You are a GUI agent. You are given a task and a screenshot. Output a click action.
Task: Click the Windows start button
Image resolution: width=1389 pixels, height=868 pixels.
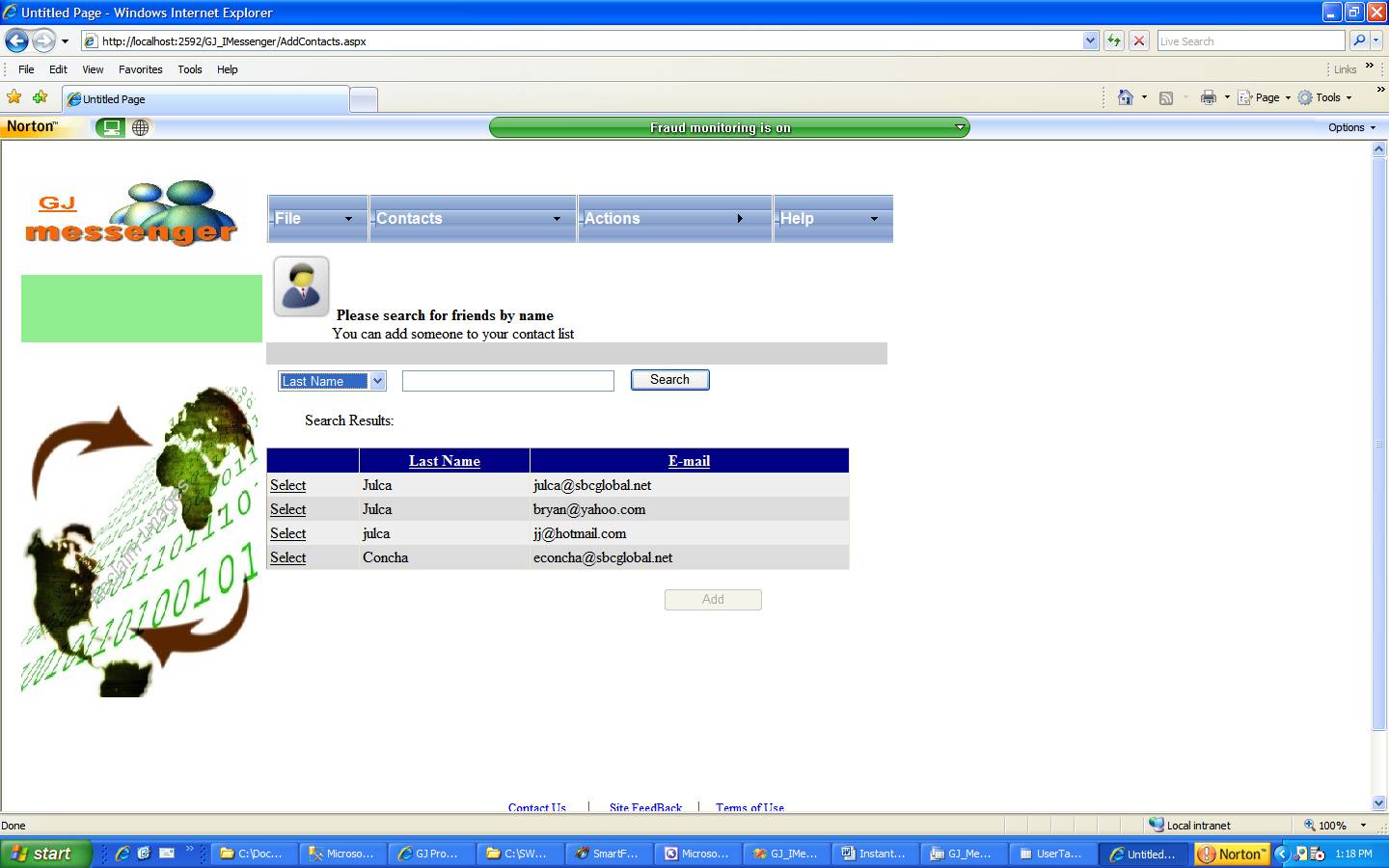[45, 854]
